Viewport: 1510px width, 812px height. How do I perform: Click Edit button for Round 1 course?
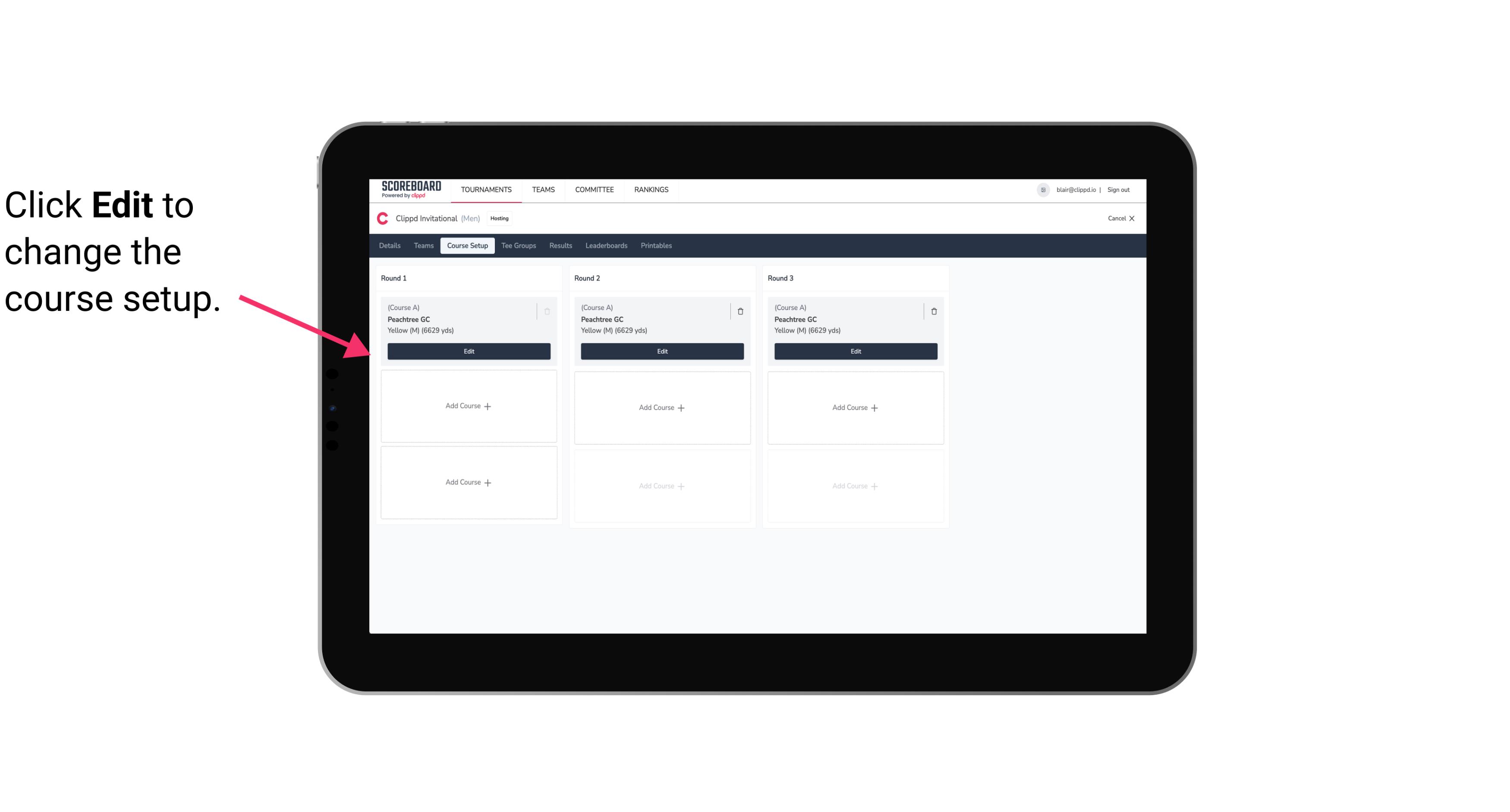(469, 350)
